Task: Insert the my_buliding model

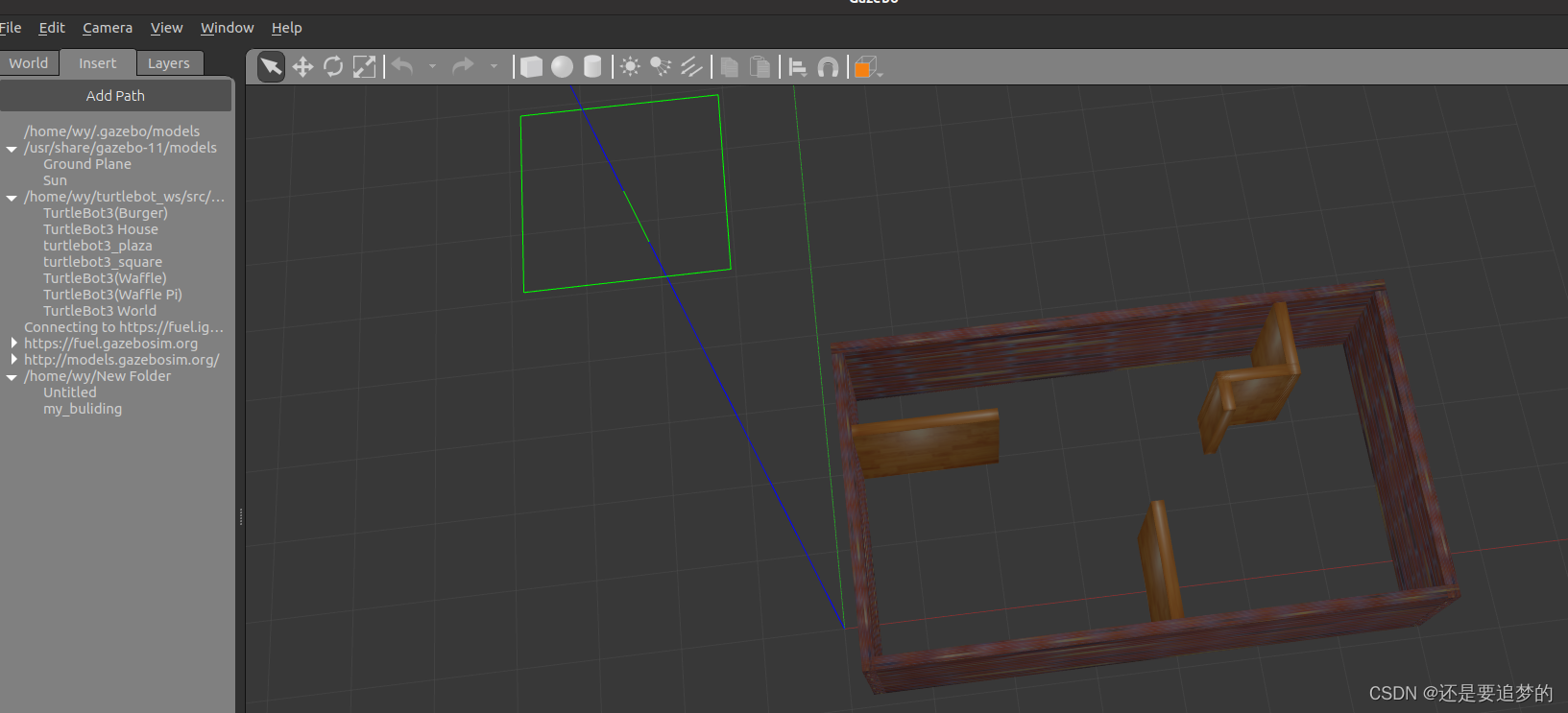Action: click(x=83, y=409)
